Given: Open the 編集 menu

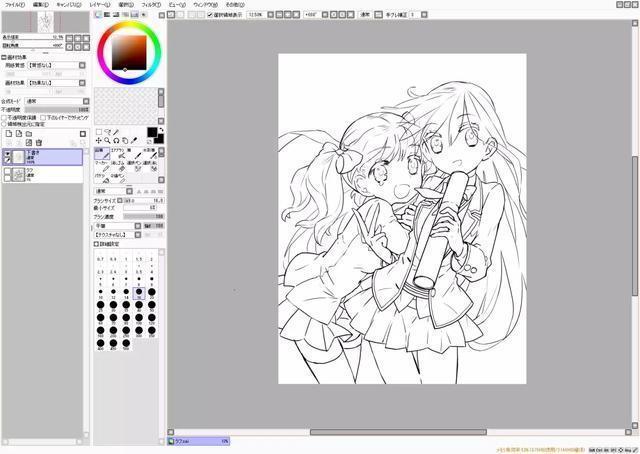Looking at the screenshot, I should 40,5.
